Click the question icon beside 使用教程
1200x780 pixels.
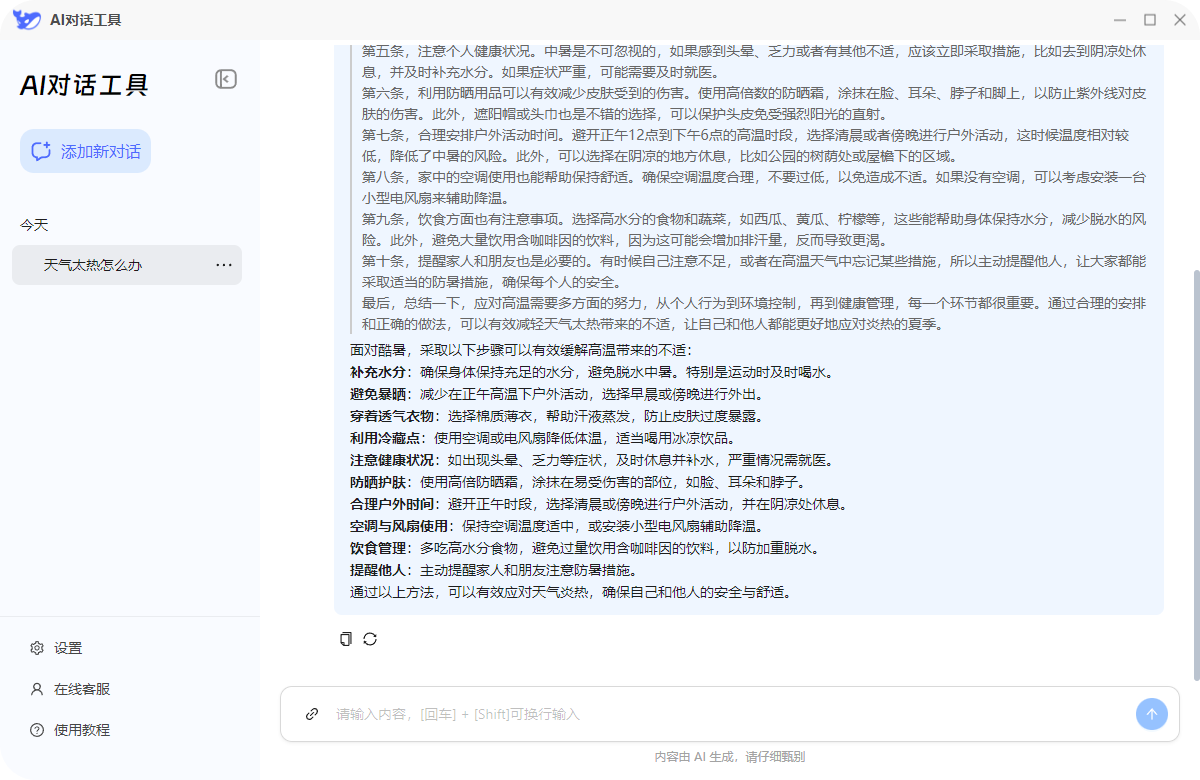[x=37, y=730]
